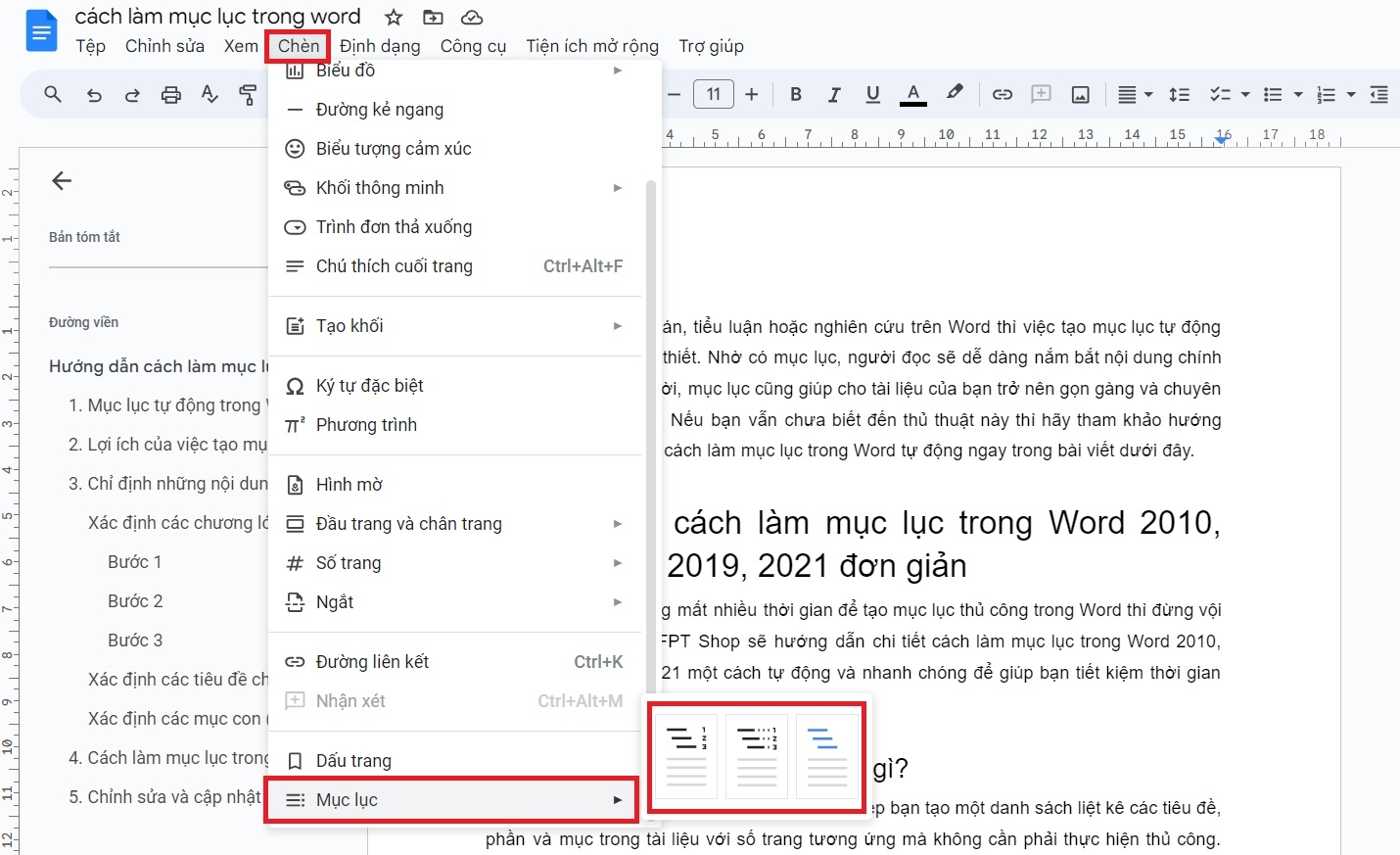Rename the document title field

pyautogui.click(x=218, y=17)
